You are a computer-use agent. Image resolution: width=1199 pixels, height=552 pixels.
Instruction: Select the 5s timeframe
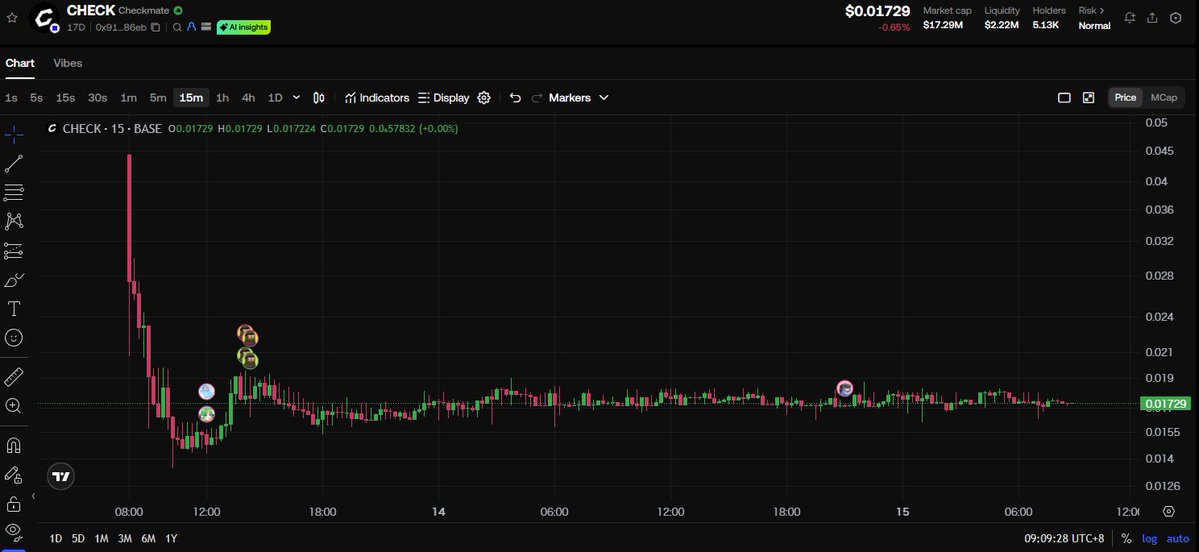[36, 98]
